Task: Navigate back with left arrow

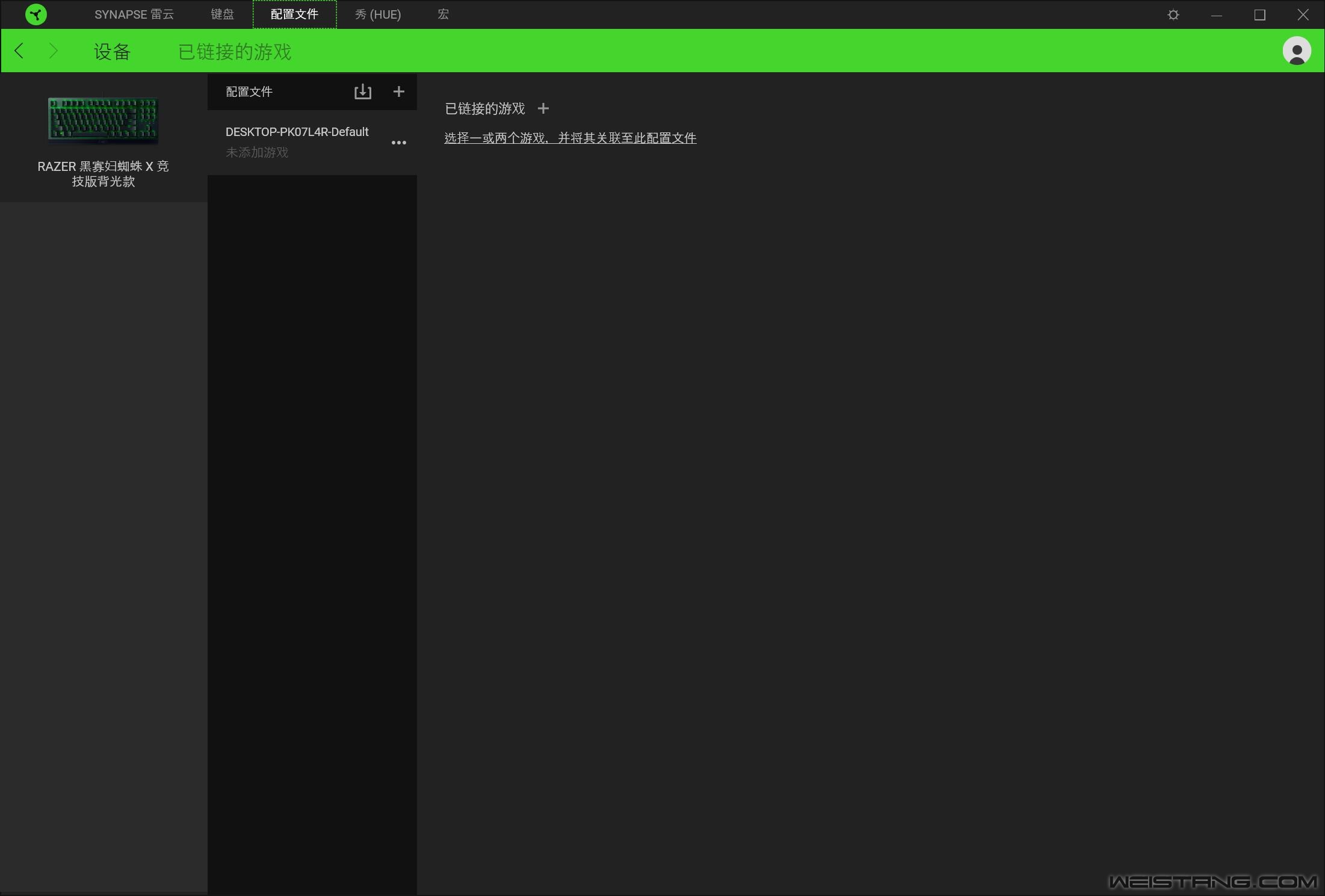Action: pos(19,51)
